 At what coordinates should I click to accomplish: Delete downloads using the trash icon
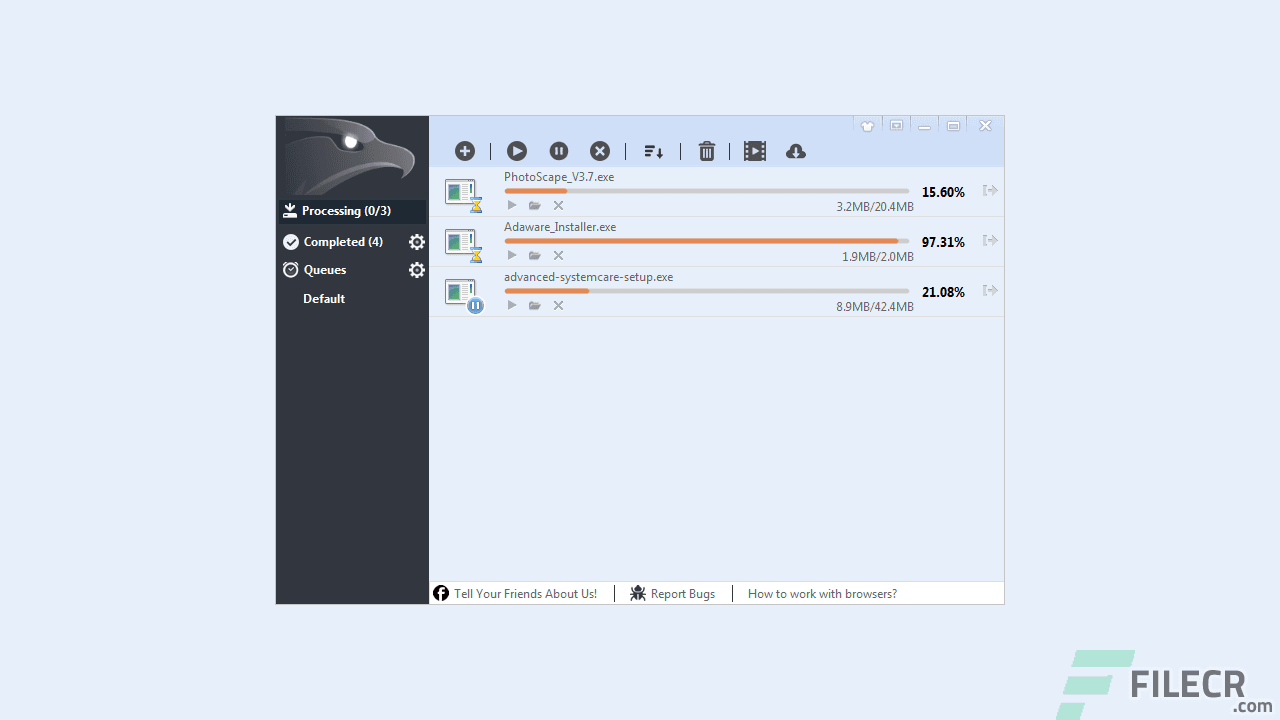point(707,151)
